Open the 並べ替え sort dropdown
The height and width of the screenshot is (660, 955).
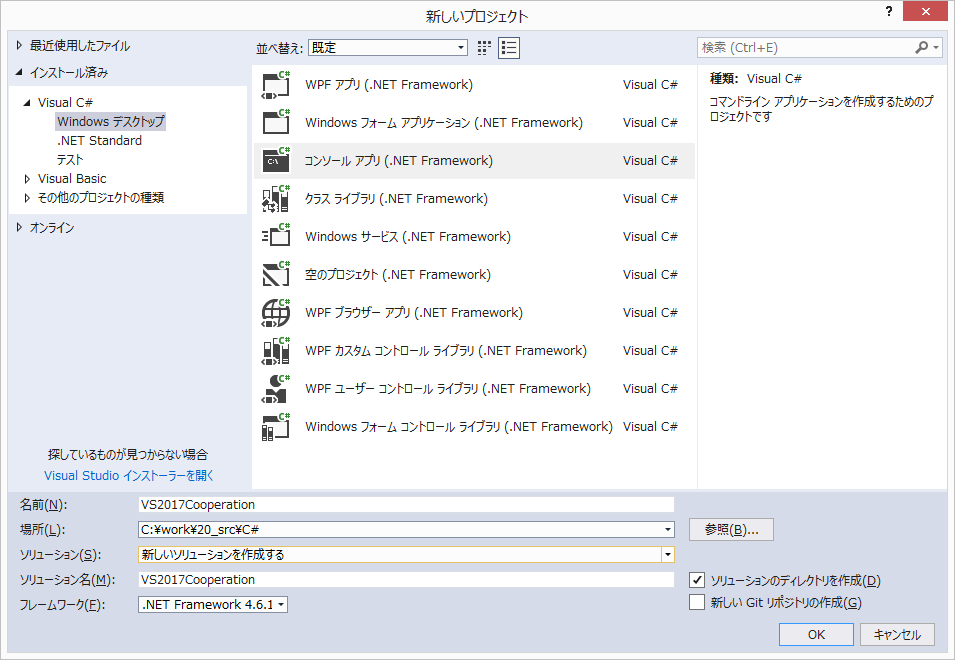[459, 47]
